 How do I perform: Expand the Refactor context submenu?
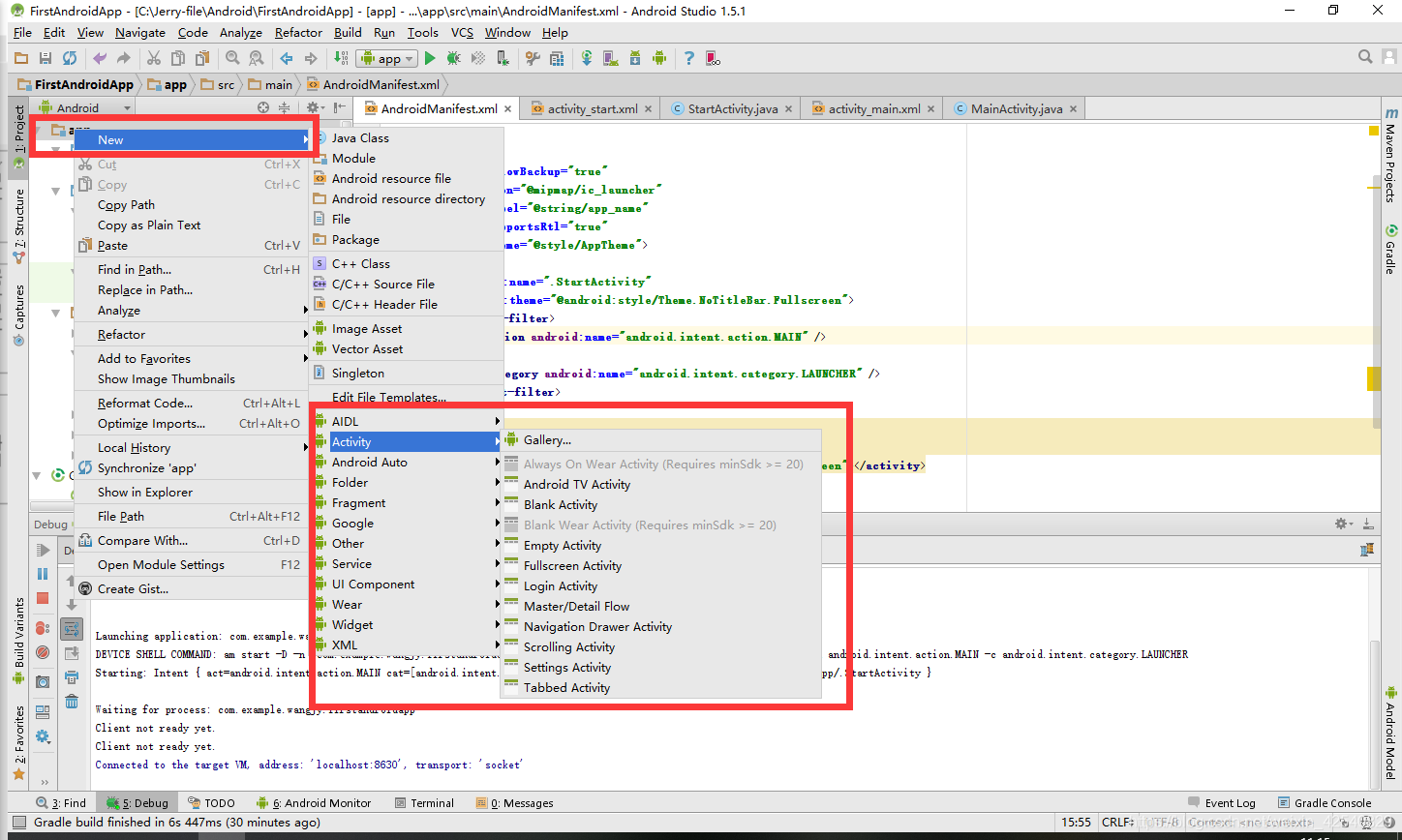[192, 334]
